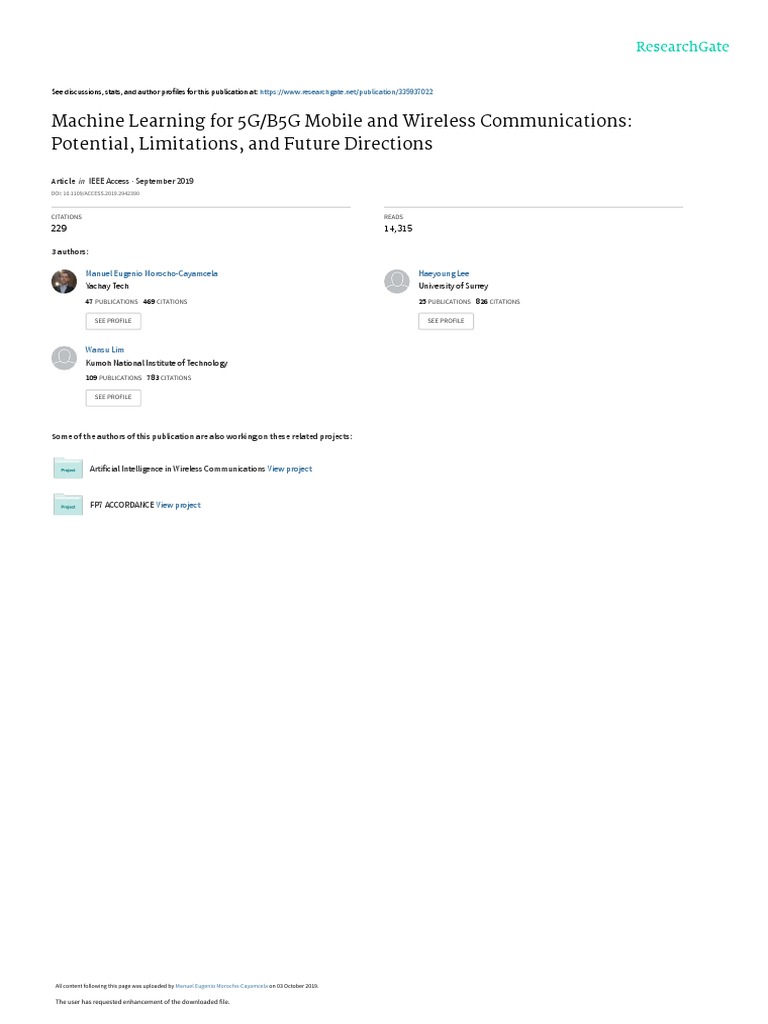Click the reads count 14,315
Viewport: 768px width, 1024px height.
pyautogui.click(x=398, y=228)
